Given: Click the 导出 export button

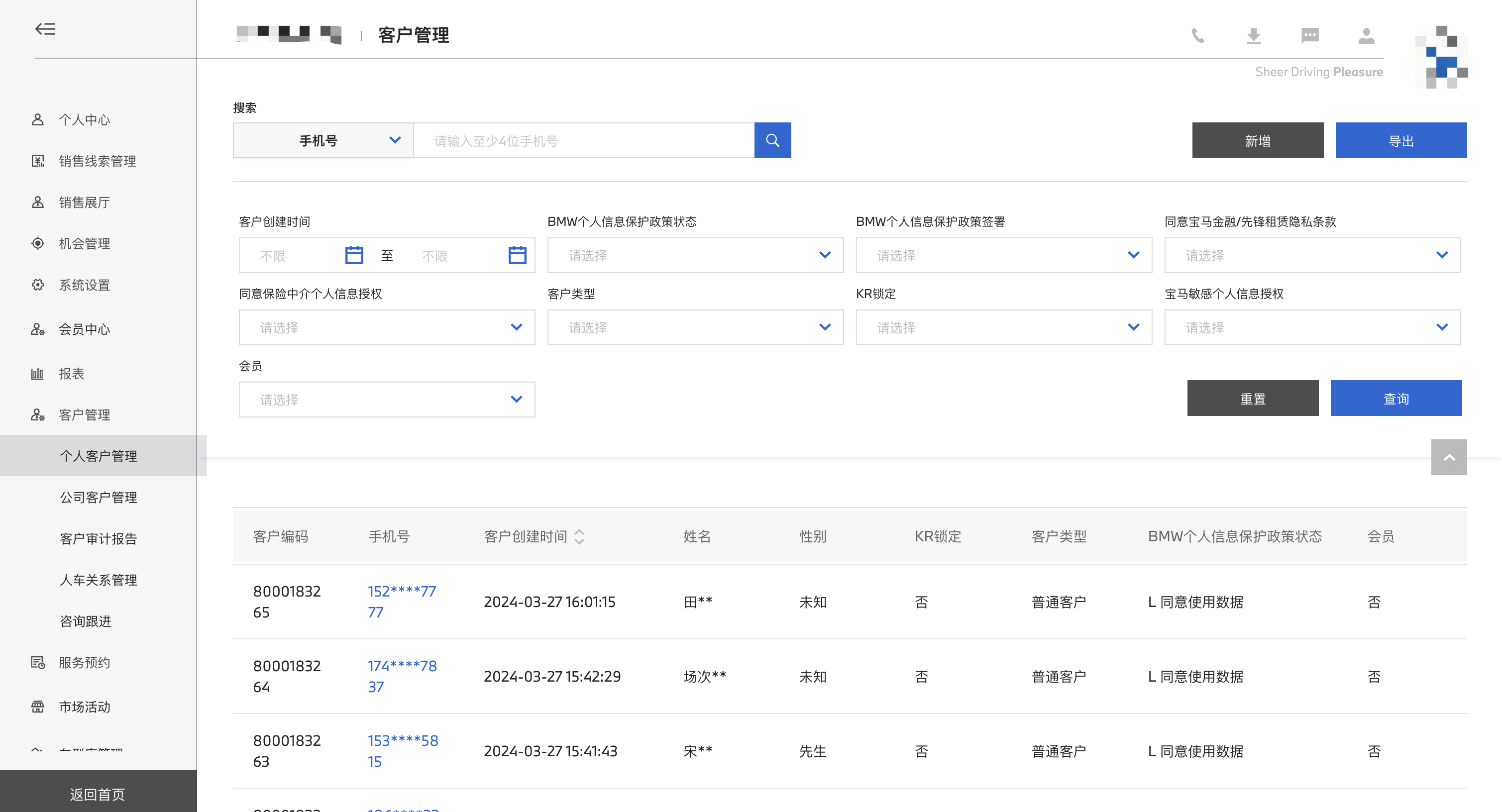Looking at the screenshot, I should click(1401, 140).
